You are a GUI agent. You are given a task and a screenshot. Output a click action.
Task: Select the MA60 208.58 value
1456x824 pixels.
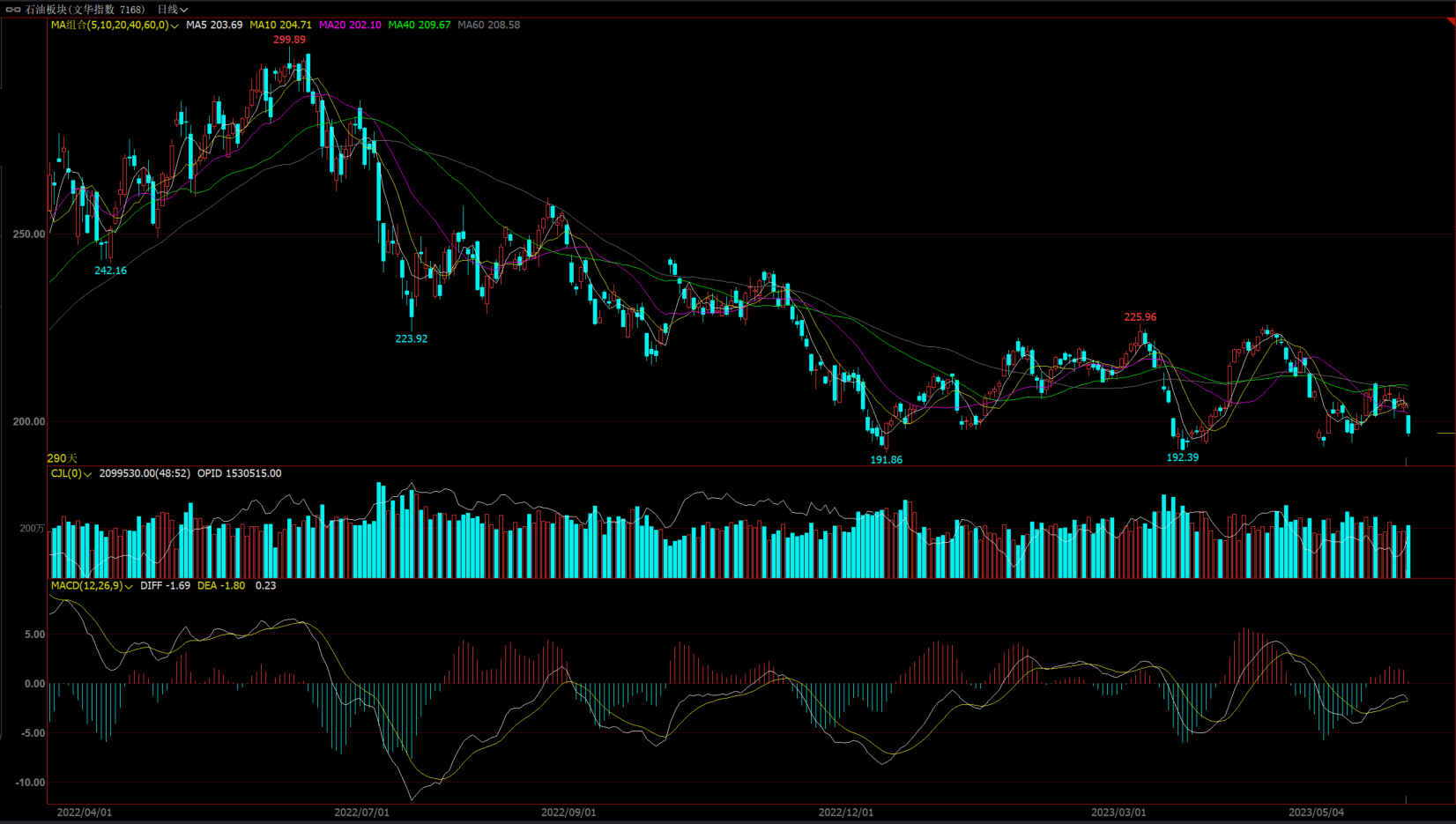click(489, 25)
